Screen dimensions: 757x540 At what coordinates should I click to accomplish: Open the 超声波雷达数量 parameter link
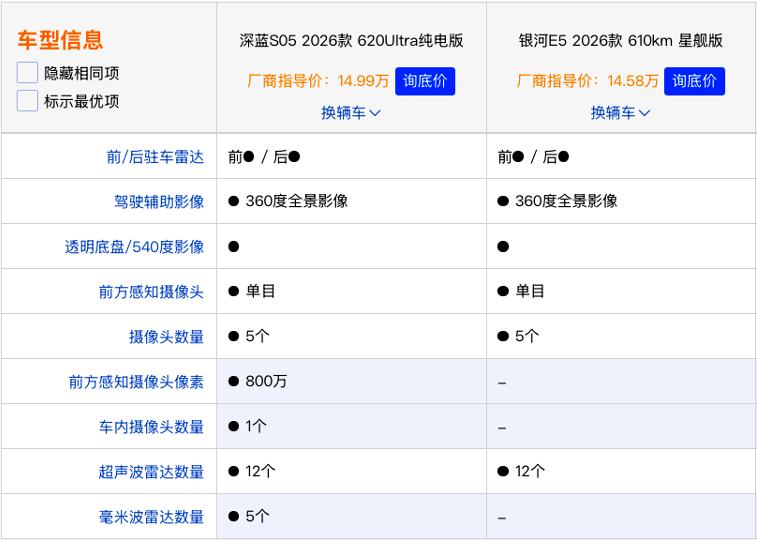[x=151, y=471]
